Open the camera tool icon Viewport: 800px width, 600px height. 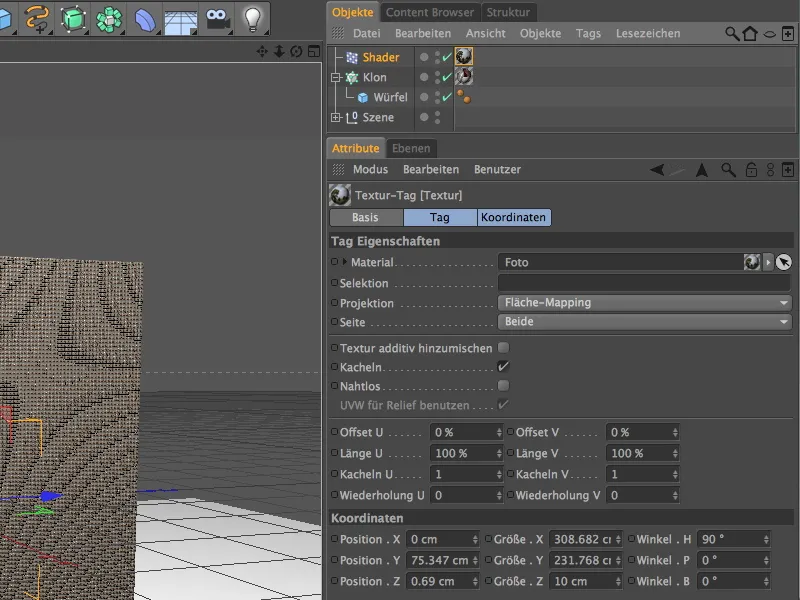(217, 19)
